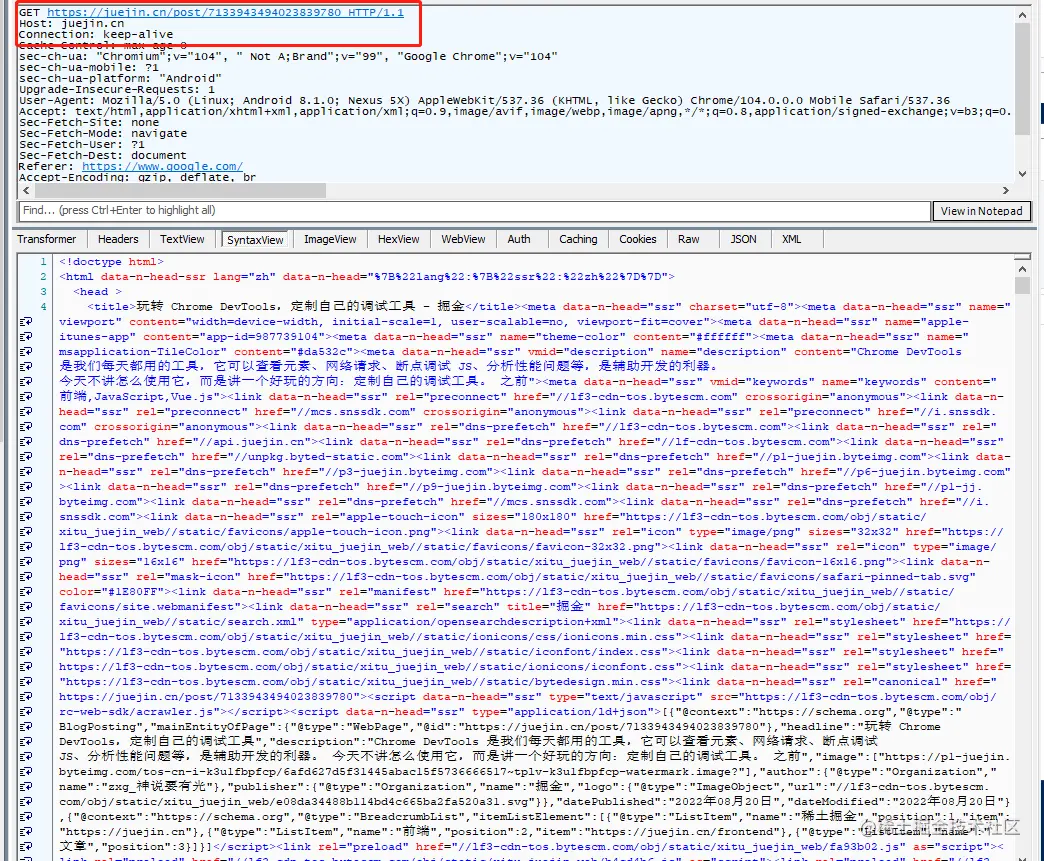Open the Referer google.com link

pyautogui.click(x=162, y=166)
